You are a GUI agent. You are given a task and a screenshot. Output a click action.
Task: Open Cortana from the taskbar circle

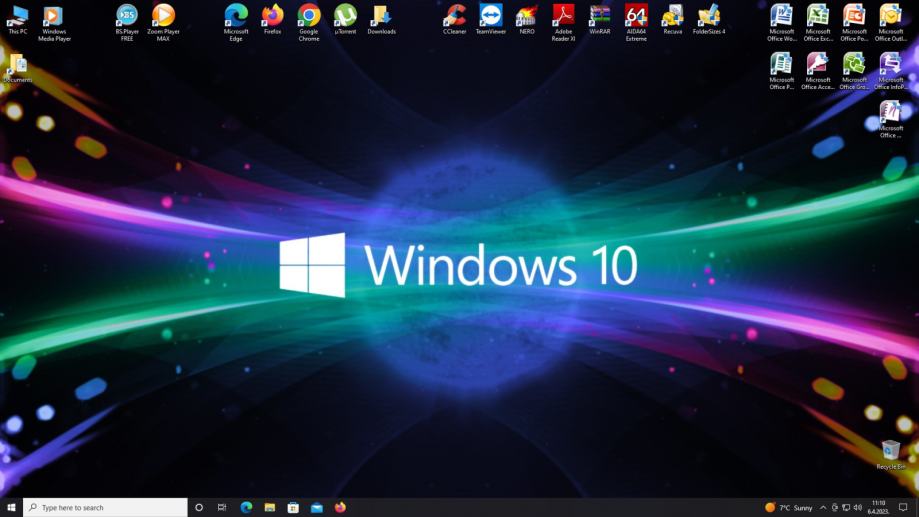199,508
